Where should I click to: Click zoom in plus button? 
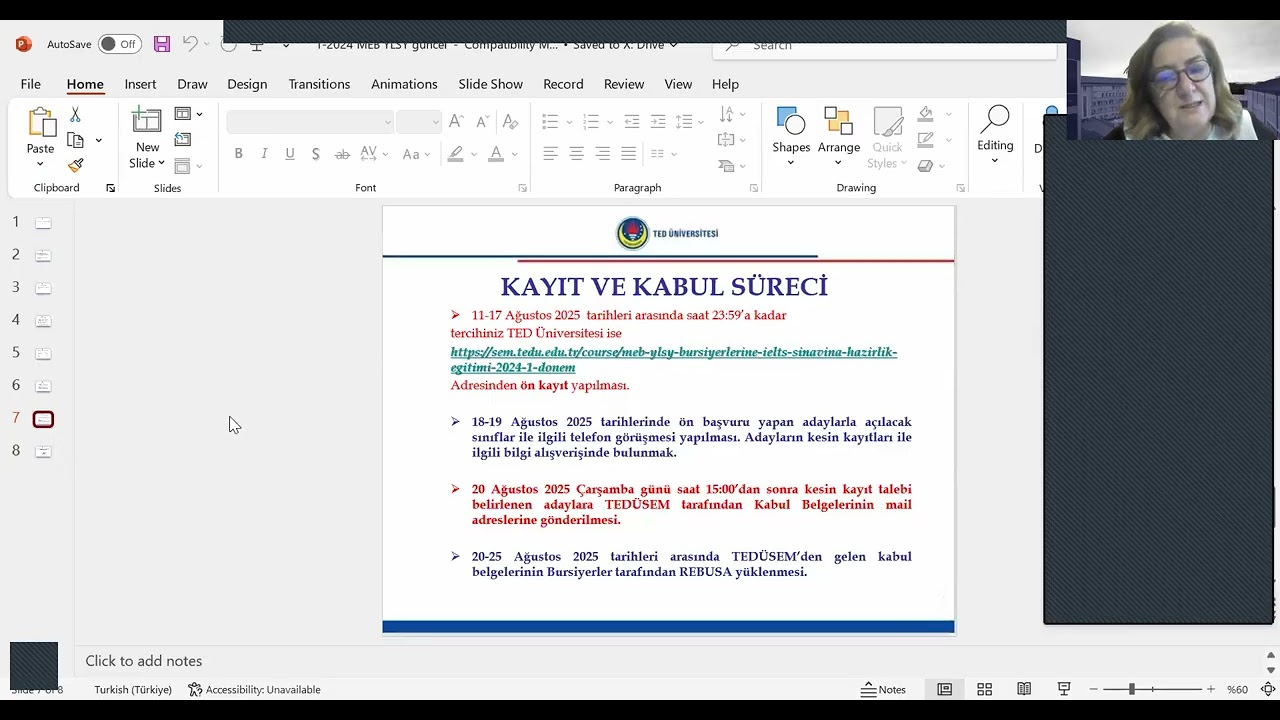pyautogui.click(x=1211, y=689)
